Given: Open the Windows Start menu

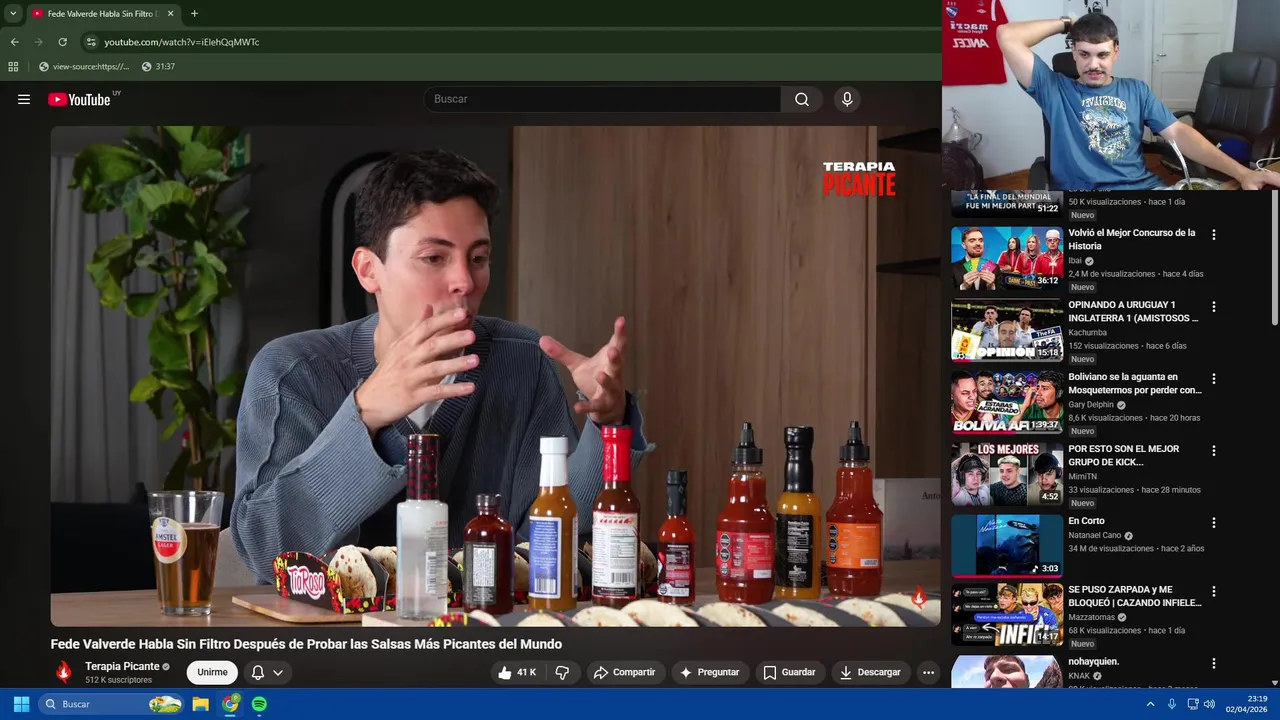Looking at the screenshot, I should (21, 704).
